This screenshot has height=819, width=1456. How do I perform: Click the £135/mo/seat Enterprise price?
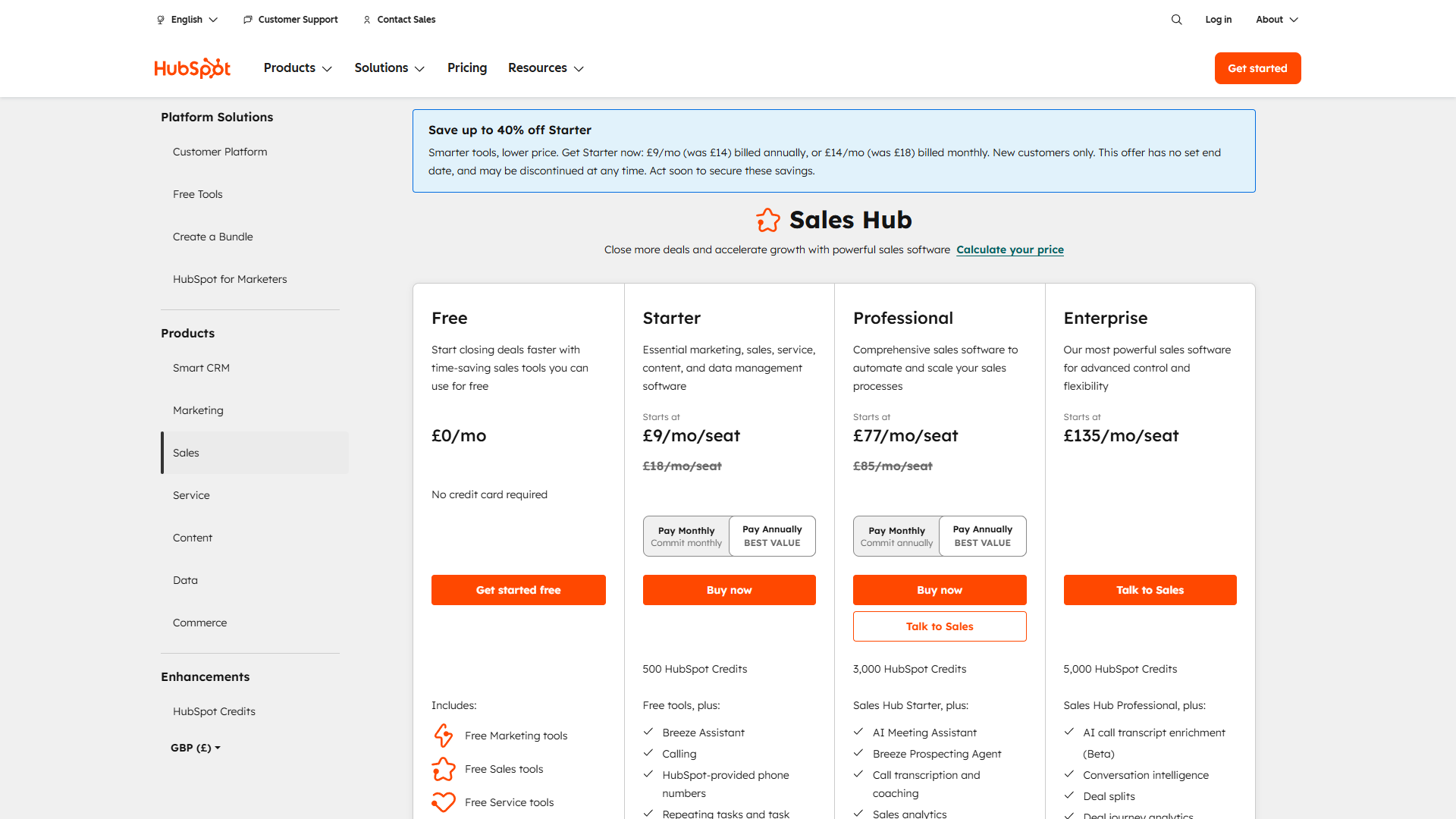pos(1121,435)
